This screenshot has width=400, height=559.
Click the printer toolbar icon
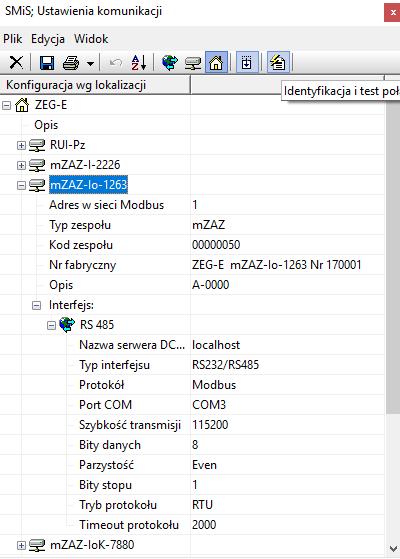[71, 63]
